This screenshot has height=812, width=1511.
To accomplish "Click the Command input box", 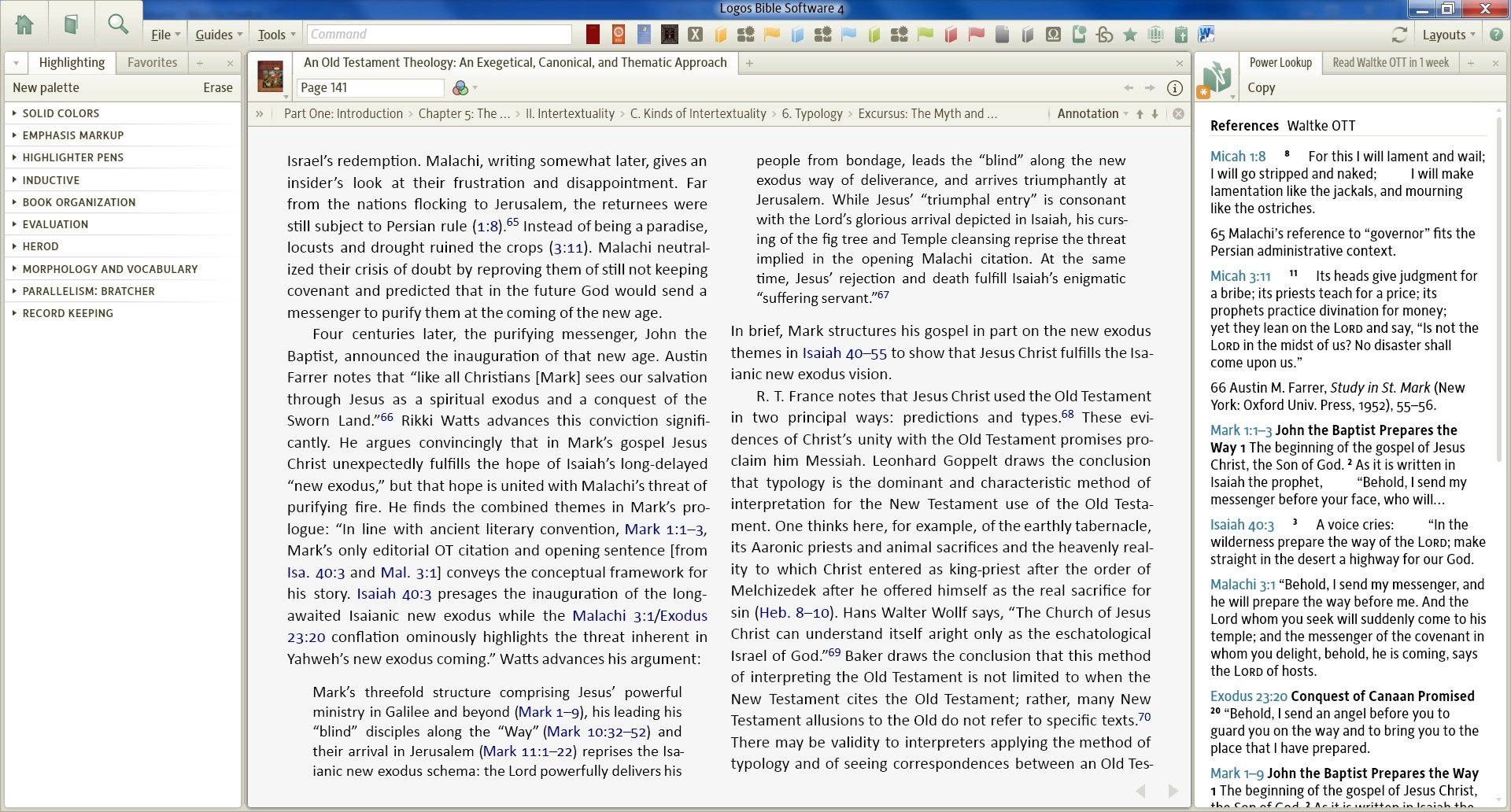I will [439, 35].
